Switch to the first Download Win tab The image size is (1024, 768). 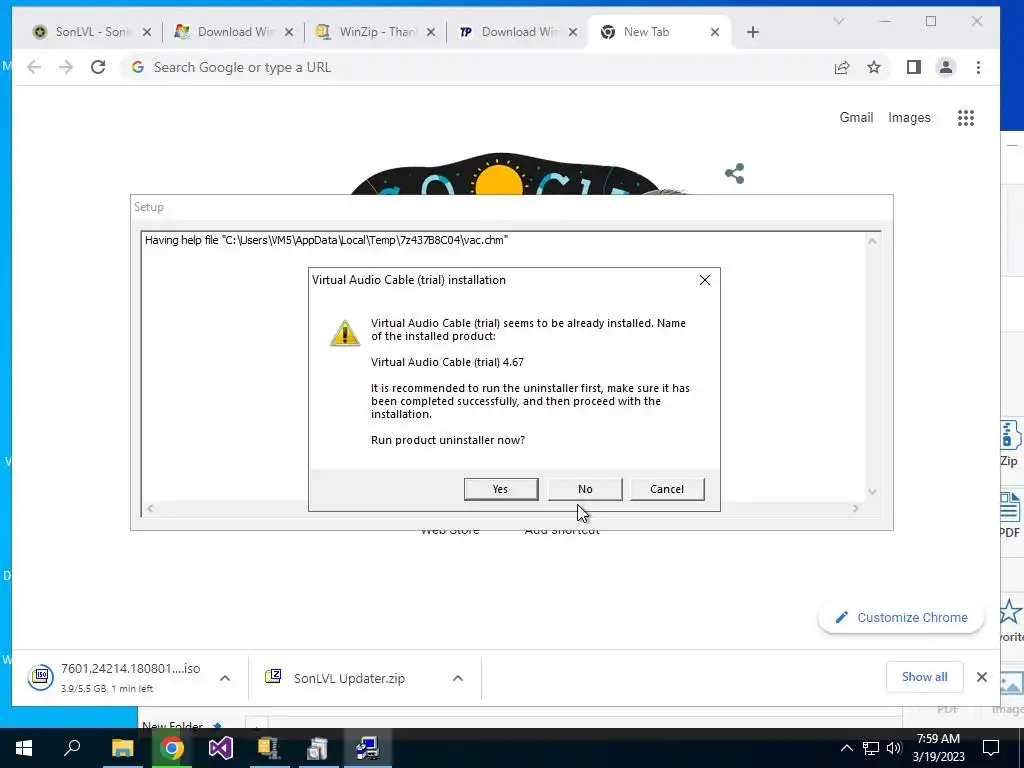pyautogui.click(x=234, y=32)
